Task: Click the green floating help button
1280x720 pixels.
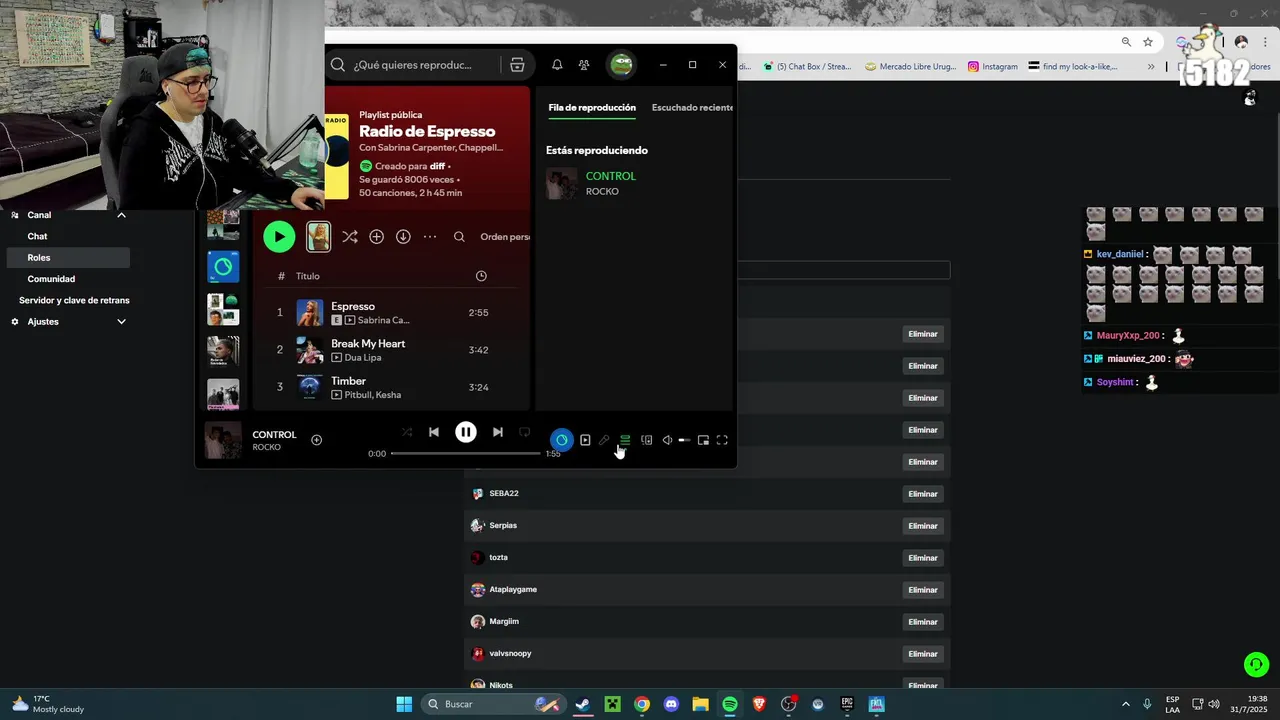Action: 1256,664
